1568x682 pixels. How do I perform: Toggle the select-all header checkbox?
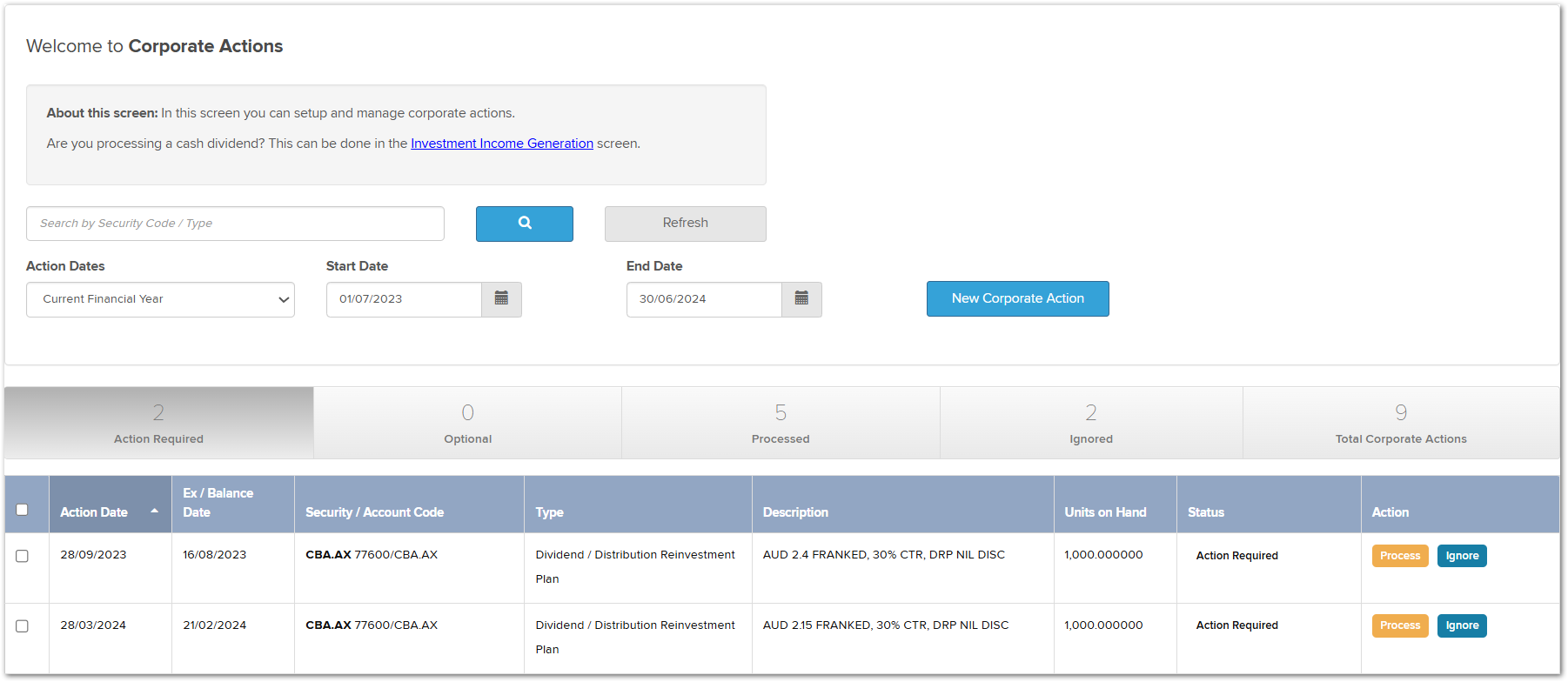pos(23,510)
